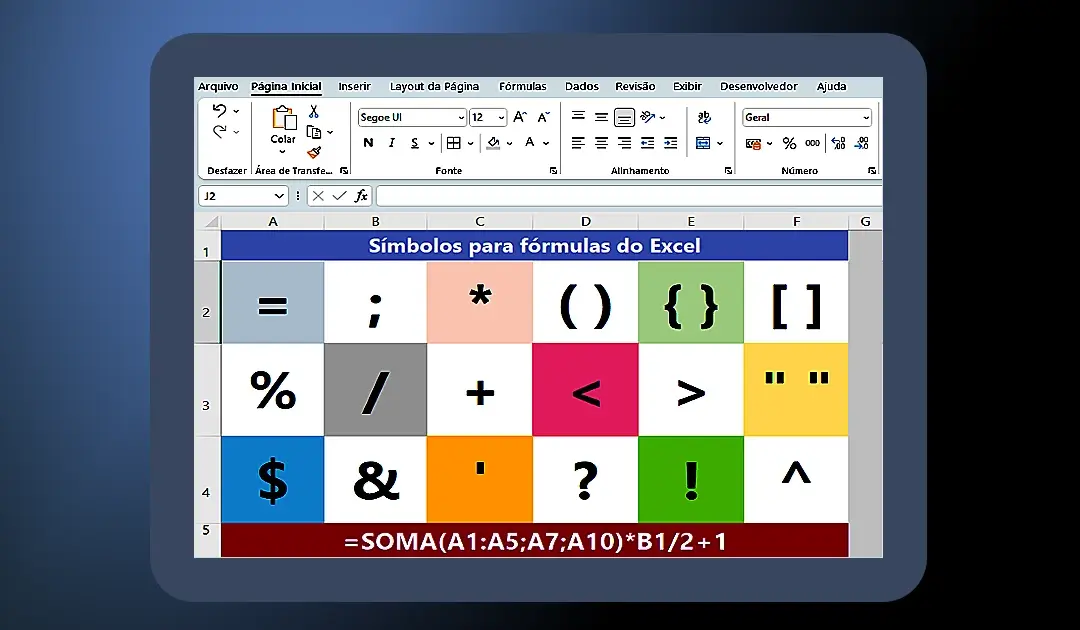Open Insert Function fx button

pyautogui.click(x=361, y=196)
